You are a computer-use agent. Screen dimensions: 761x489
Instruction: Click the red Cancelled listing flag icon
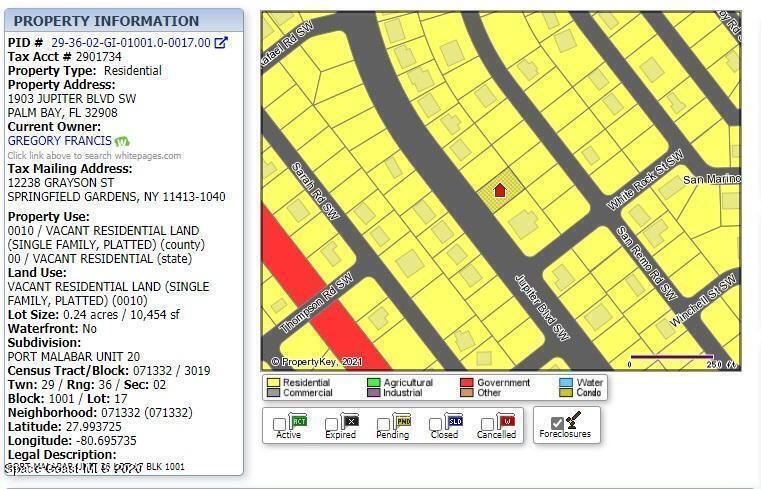point(506,421)
